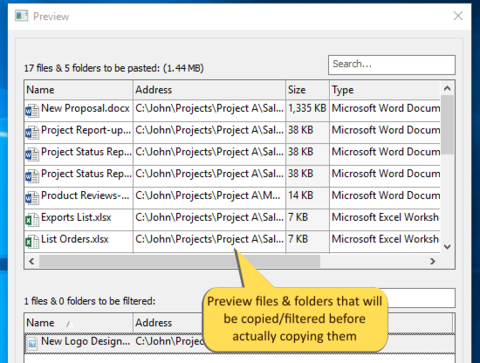Image resolution: width=480 pixels, height=363 pixels.
Task: Click the Preview window app icon
Action: coord(21,16)
